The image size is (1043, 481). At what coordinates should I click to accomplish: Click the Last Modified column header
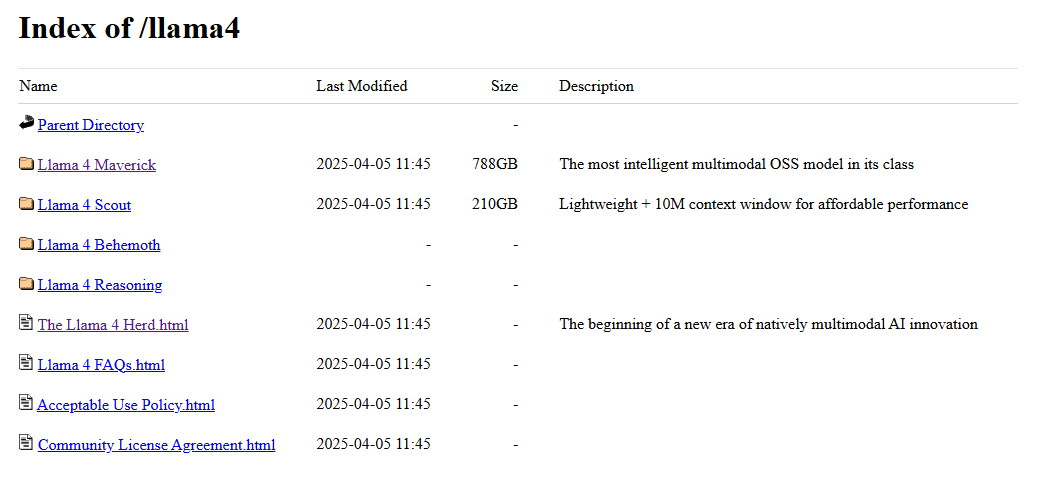click(x=362, y=86)
